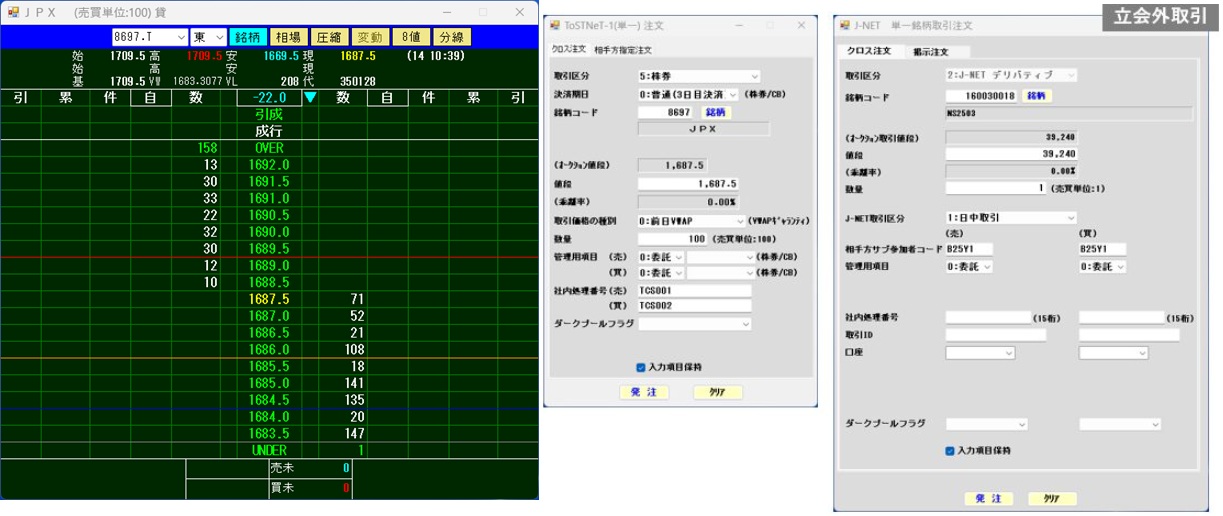Open the 8697.T symbol combo box in JPX window
The height and width of the screenshot is (516, 1223).
(149, 37)
